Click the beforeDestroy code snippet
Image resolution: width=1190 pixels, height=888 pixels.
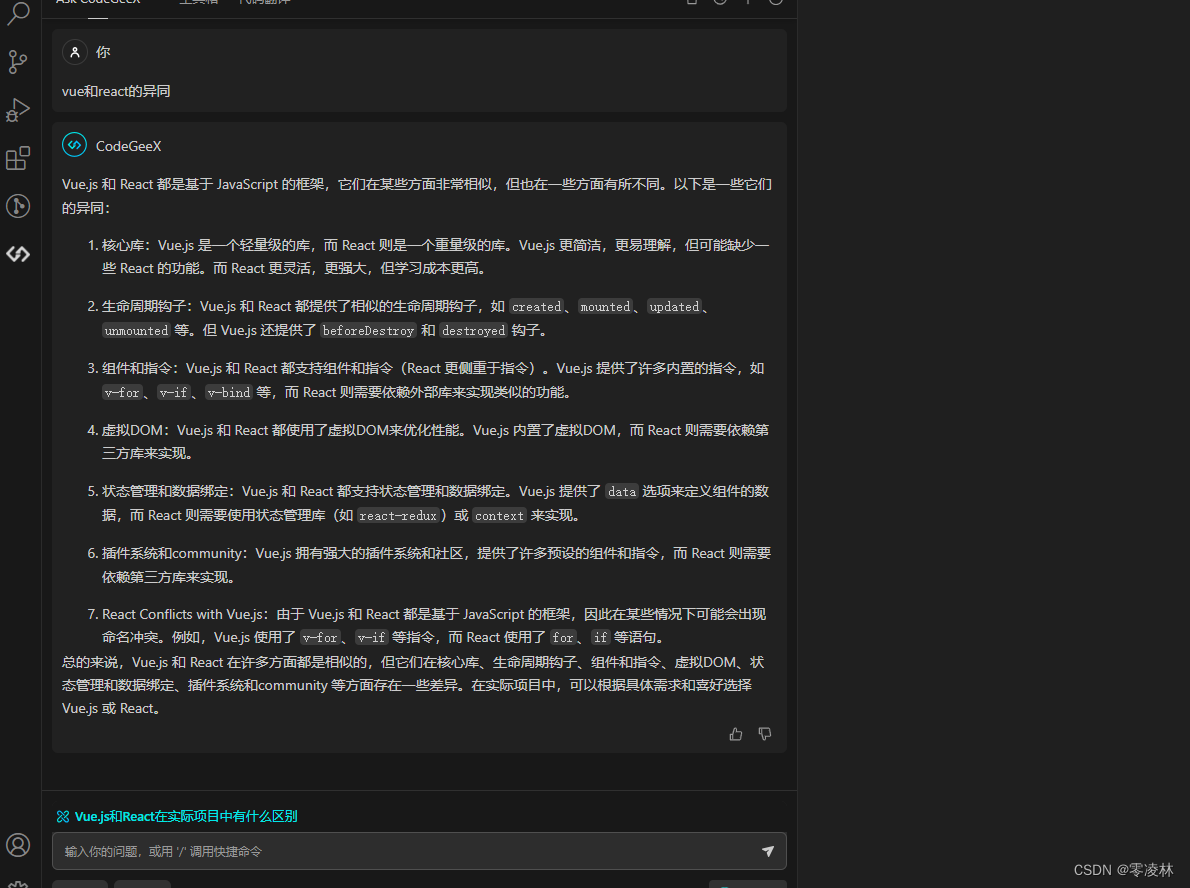(x=368, y=331)
